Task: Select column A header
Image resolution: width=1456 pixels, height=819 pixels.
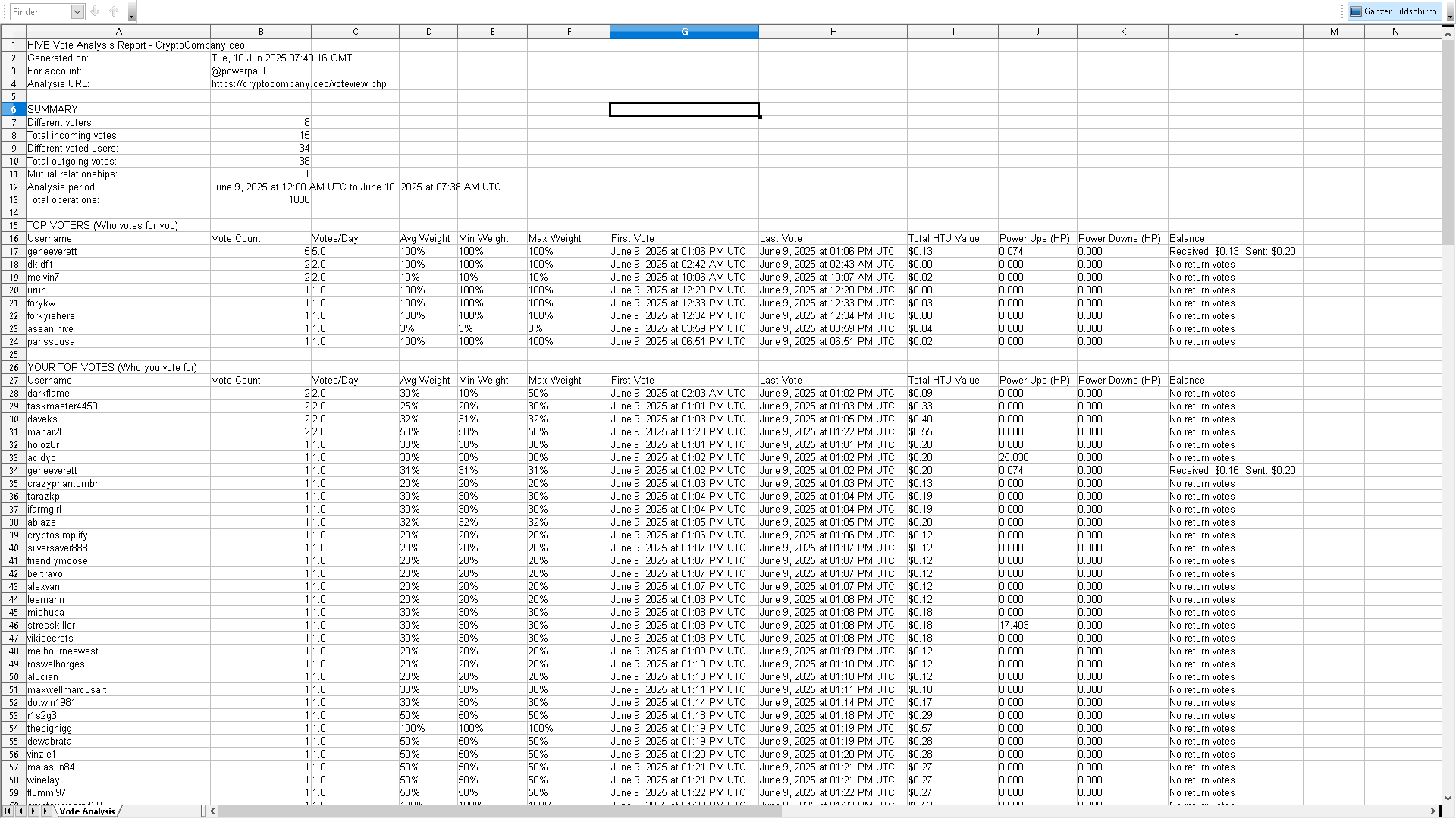Action: pyautogui.click(x=118, y=32)
